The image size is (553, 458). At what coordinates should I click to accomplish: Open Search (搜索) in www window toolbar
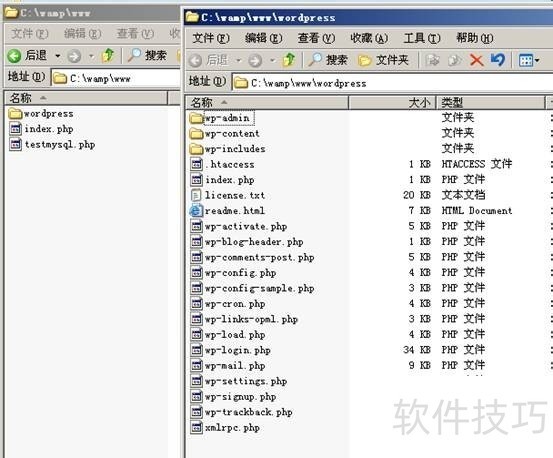pyautogui.click(x=147, y=55)
